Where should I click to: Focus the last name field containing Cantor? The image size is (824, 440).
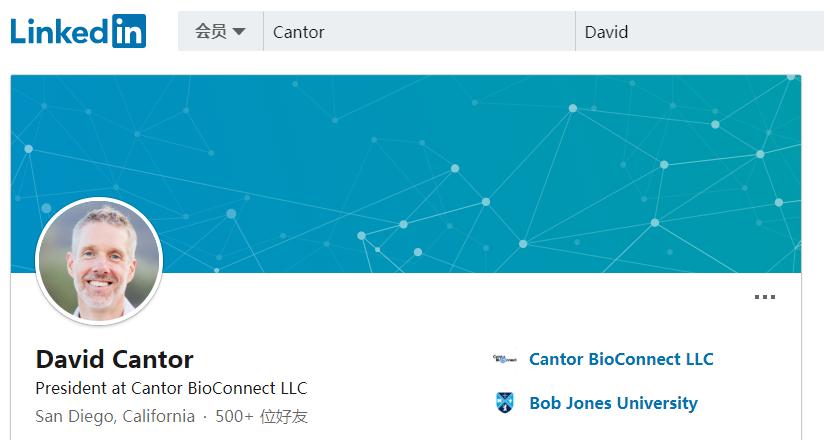(x=420, y=31)
